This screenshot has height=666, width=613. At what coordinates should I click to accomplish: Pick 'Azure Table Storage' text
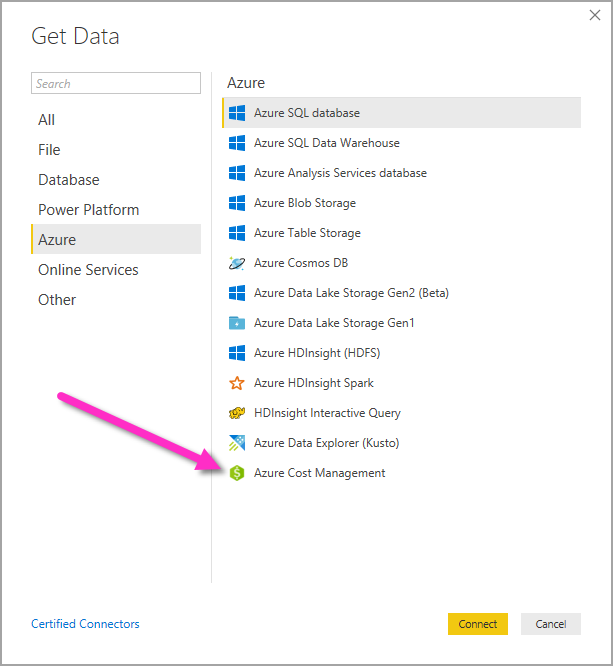coord(307,233)
